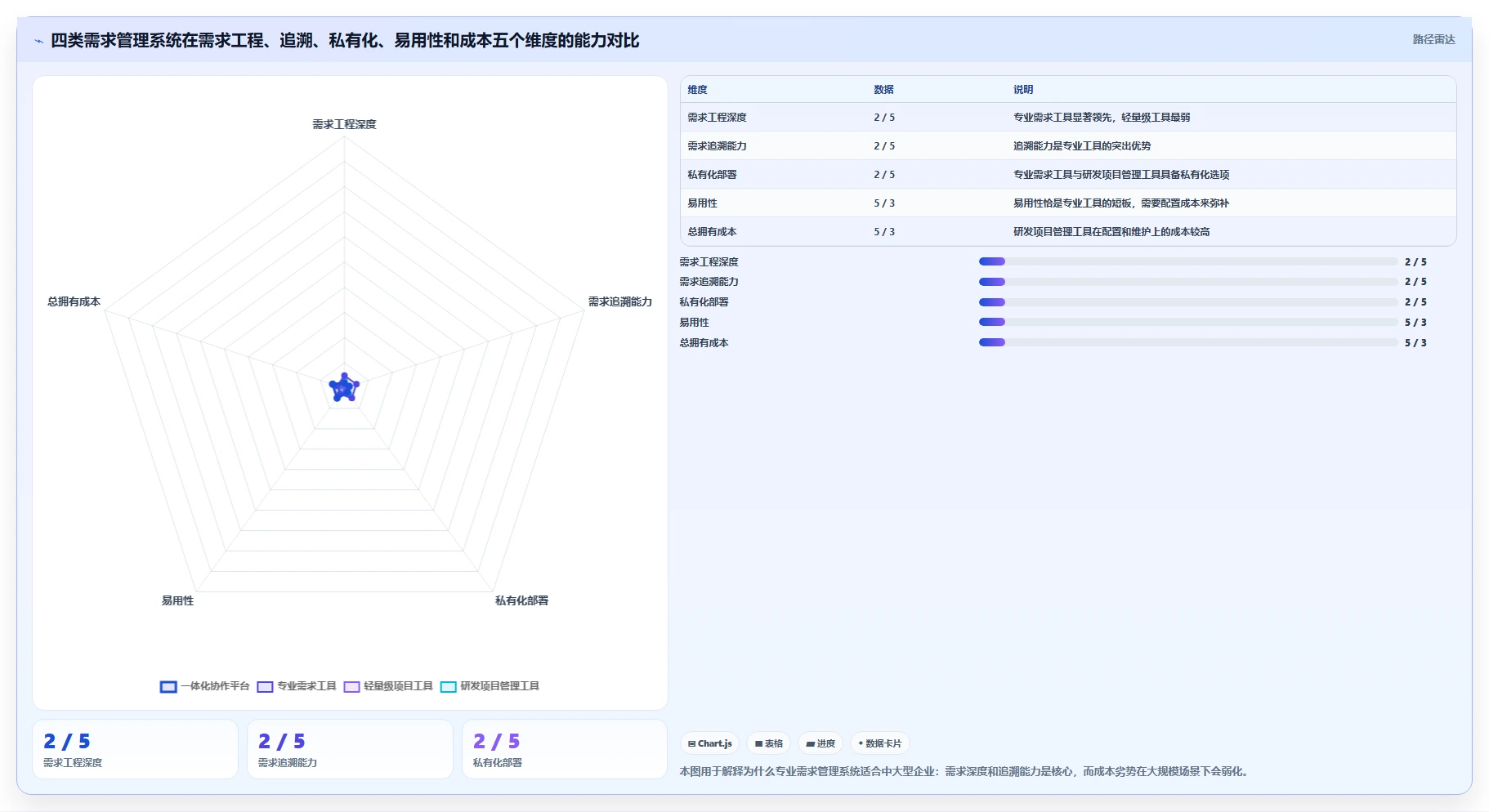Image resolution: width=1489 pixels, height=812 pixels.
Task: Click the 轻量级项目工具 legend label
Action: (398, 686)
